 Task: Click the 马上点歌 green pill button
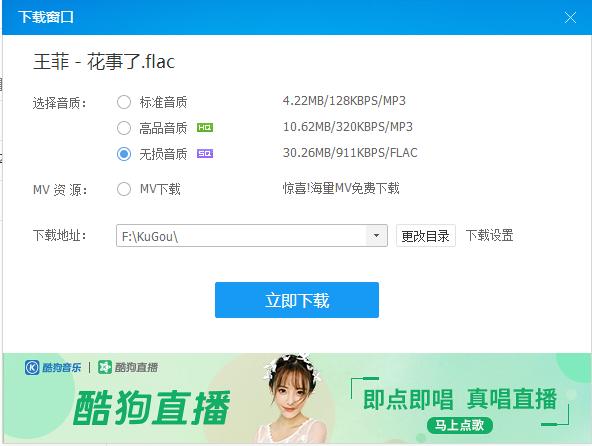(460, 425)
